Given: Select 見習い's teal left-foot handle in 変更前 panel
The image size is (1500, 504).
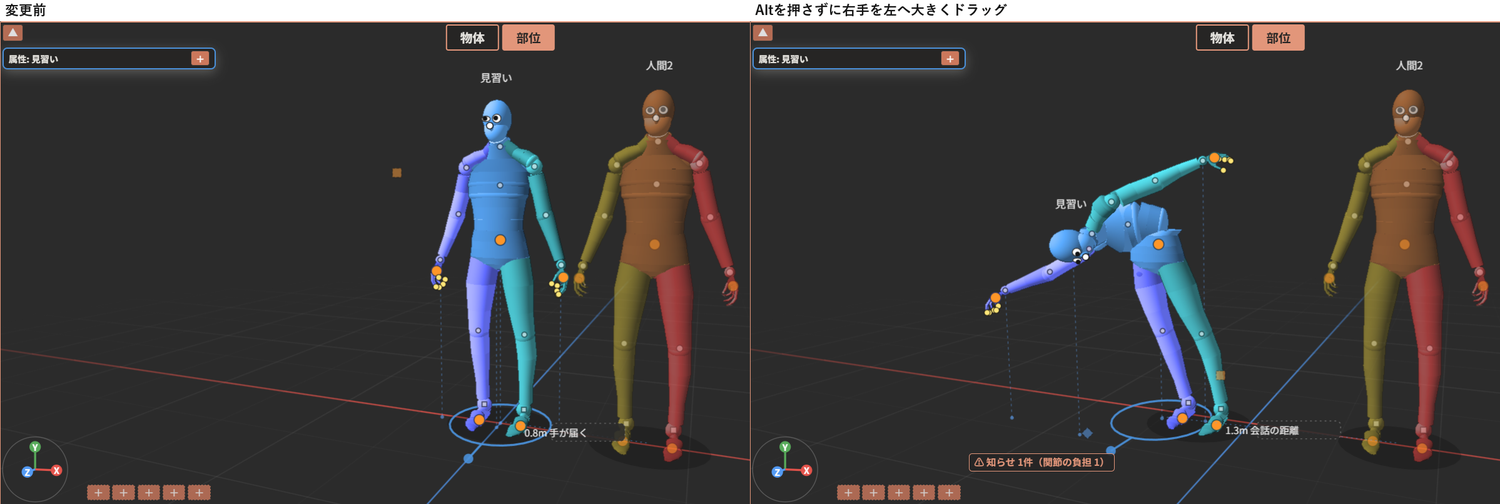Looking at the screenshot, I should click(520, 426).
